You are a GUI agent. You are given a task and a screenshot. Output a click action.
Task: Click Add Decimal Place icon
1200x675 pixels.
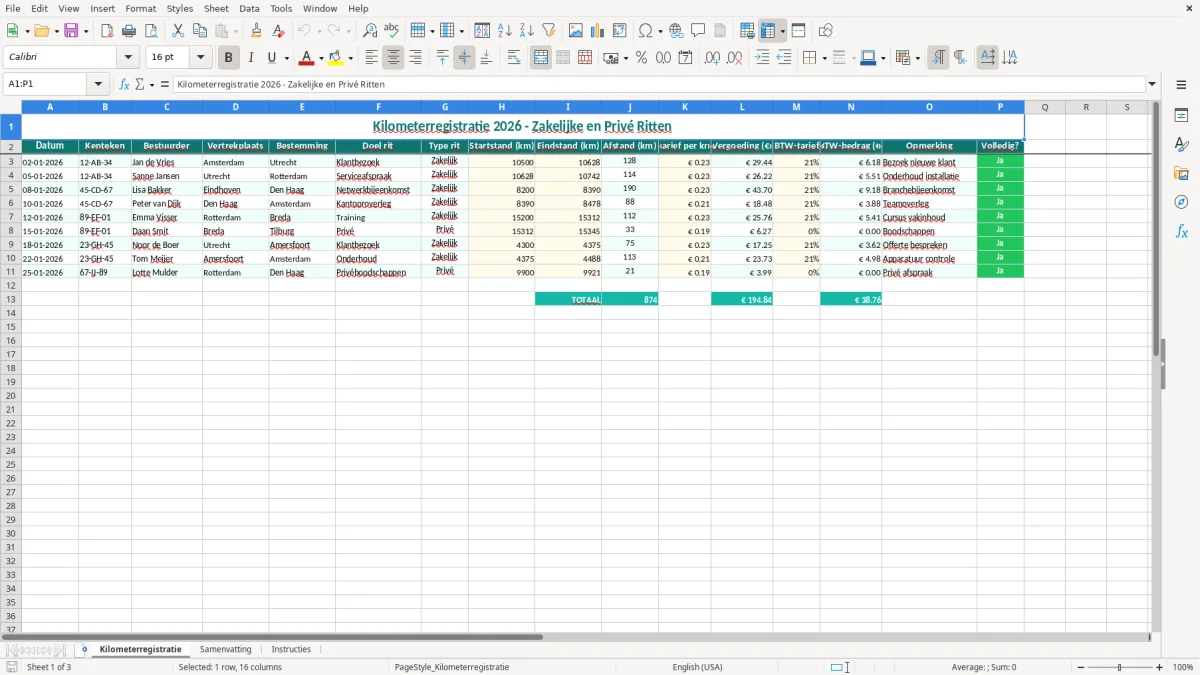713,58
